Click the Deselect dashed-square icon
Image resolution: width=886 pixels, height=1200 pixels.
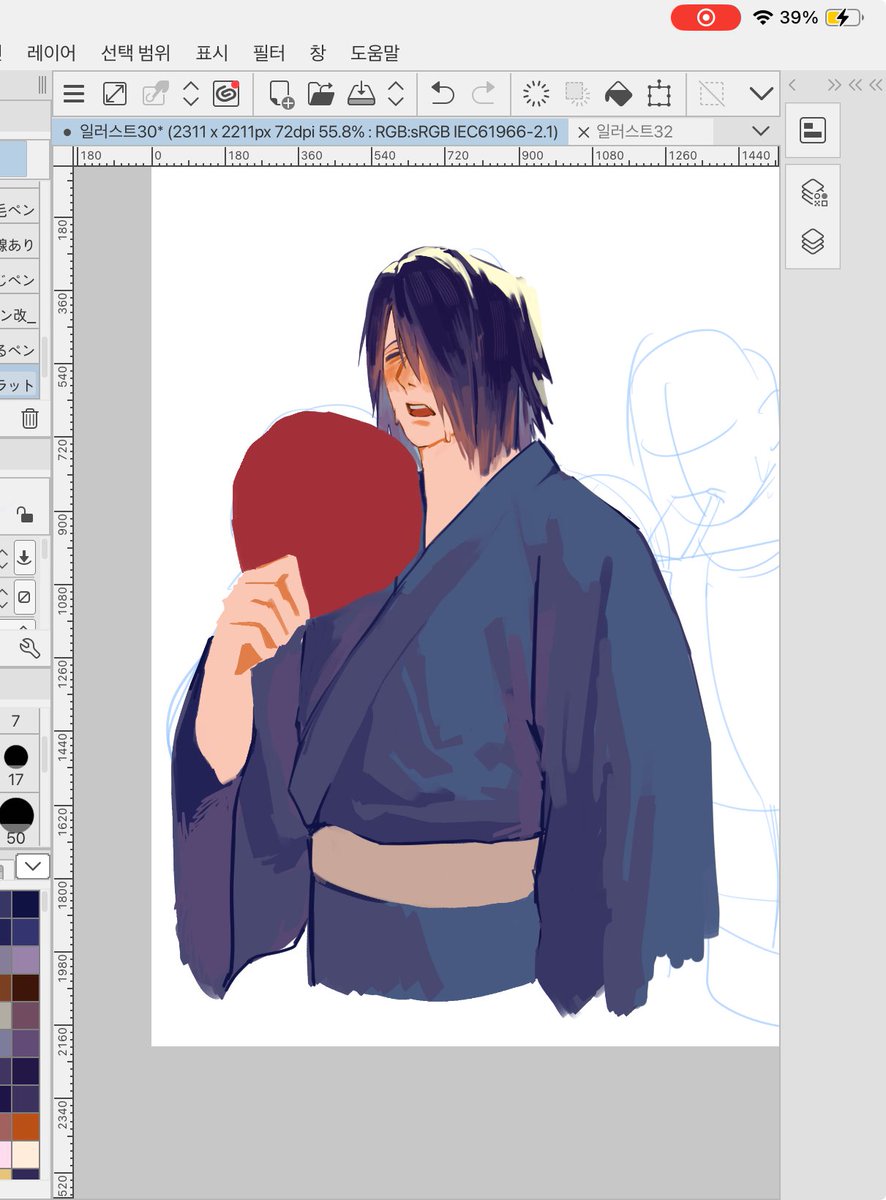[x=712, y=94]
